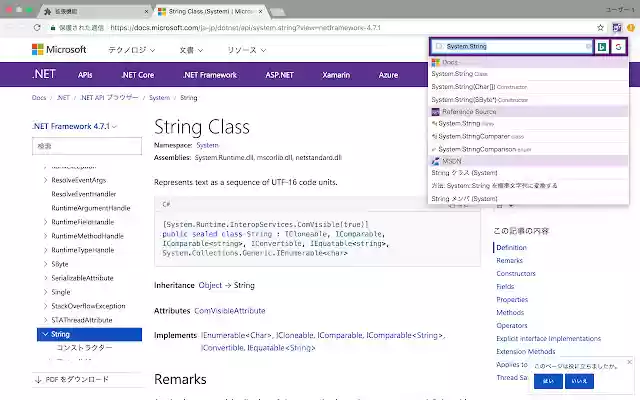Open the テクノロジ dropdown menu
Screen dimensions: 640x400
tap(131, 50)
